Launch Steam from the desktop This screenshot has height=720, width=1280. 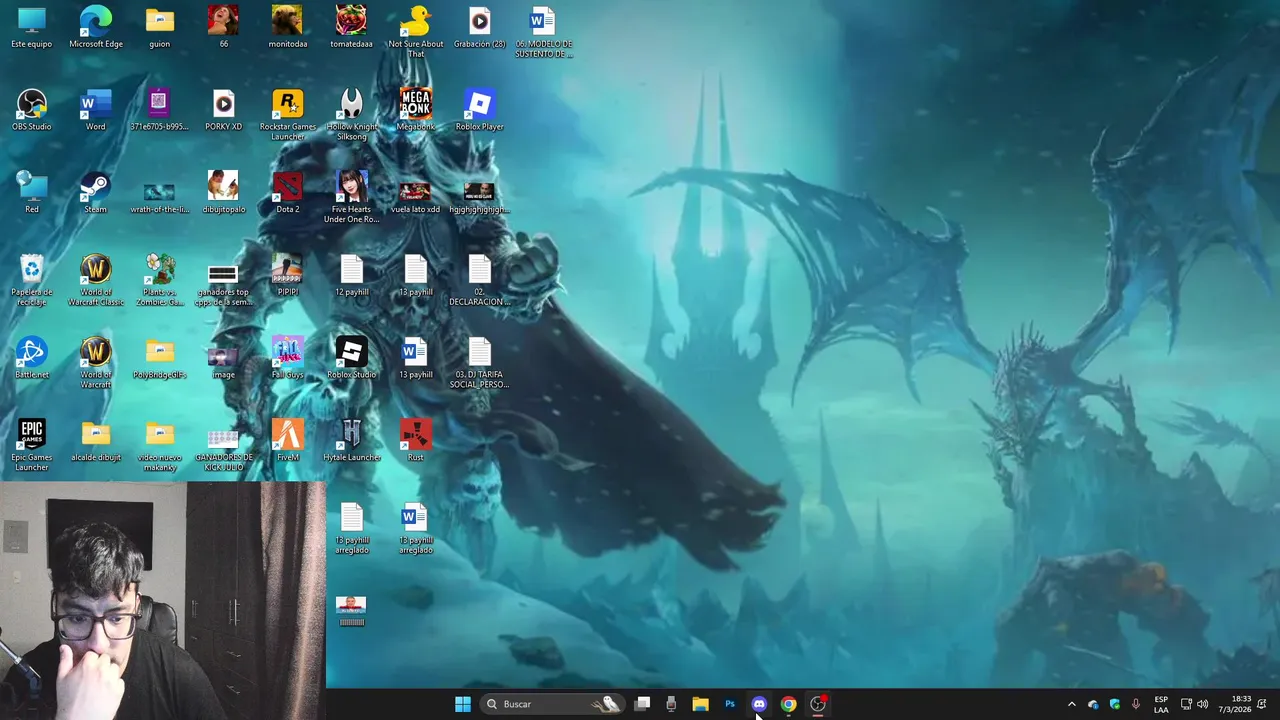tap(96, 192)
